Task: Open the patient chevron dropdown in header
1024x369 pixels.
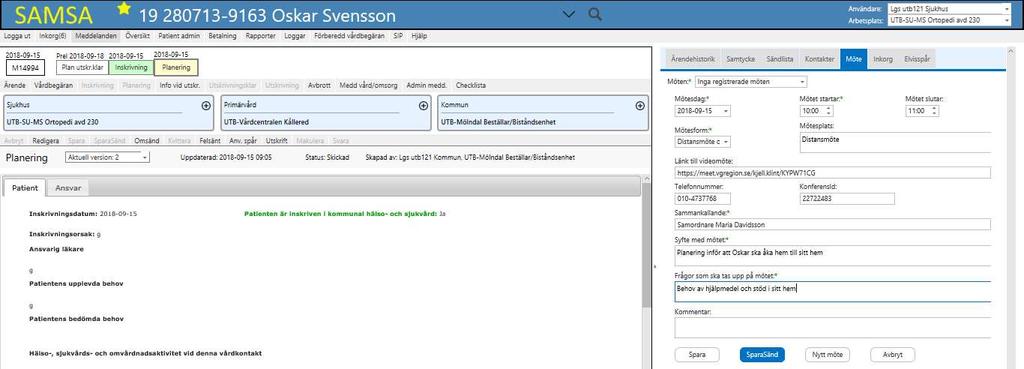Action: (569, 14)
